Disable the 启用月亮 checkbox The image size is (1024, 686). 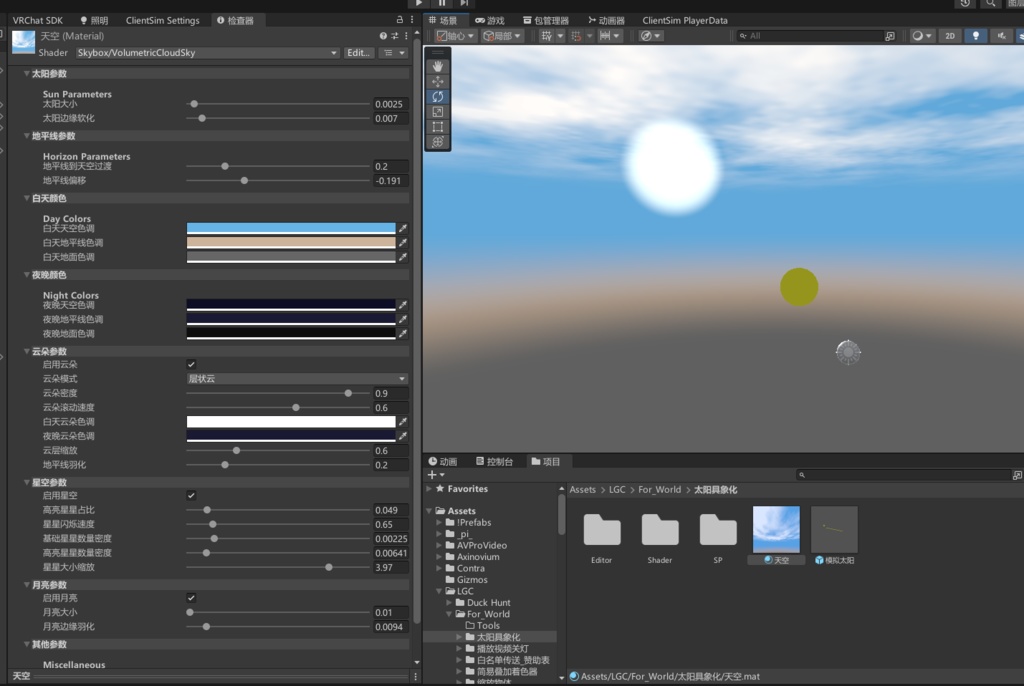(192, 599)
